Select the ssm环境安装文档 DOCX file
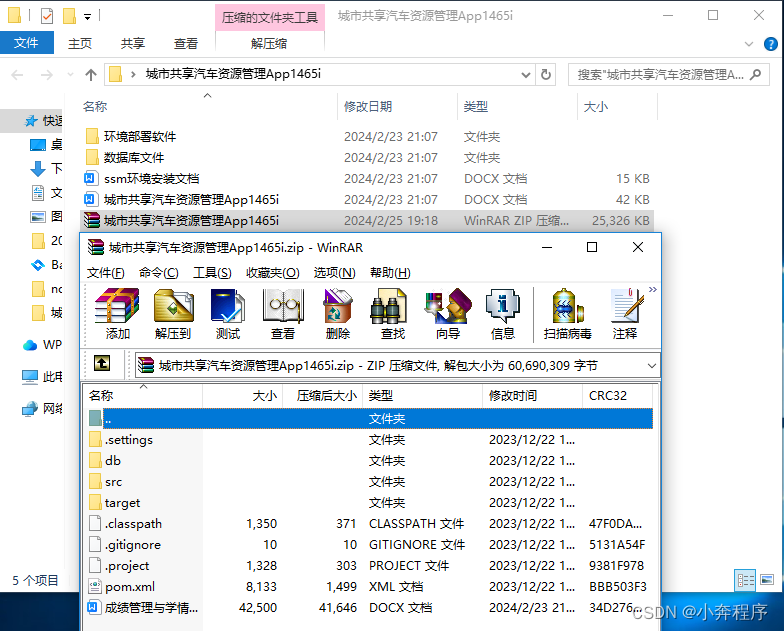Viewport: 784px width, 631px height. [368, 178]
